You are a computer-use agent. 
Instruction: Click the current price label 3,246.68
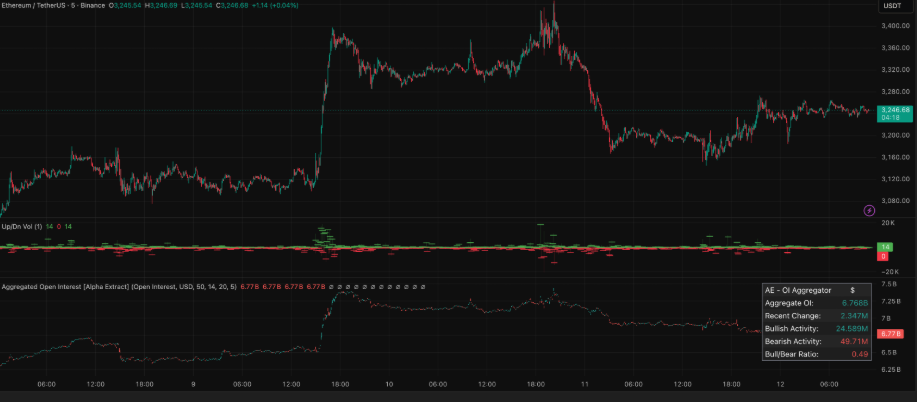click(x=893, y=110)
